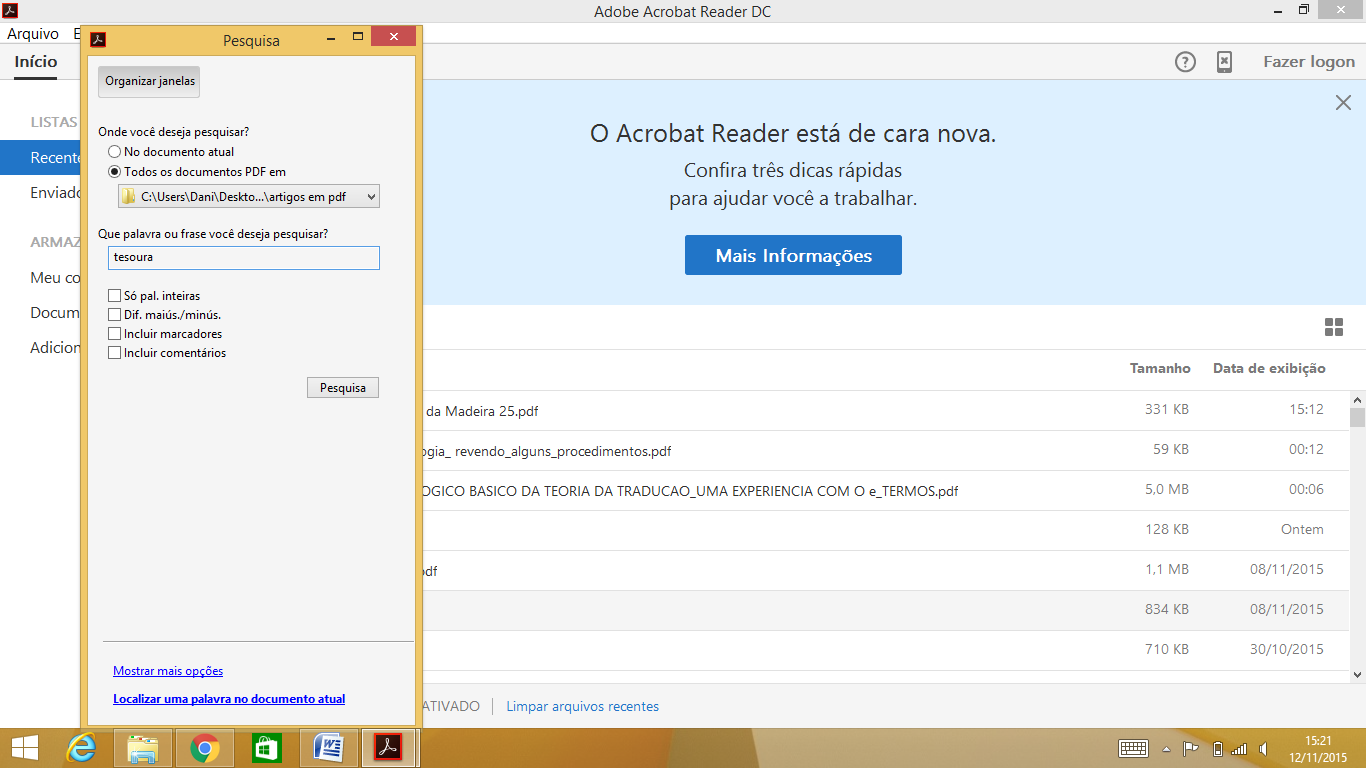Open File Explorer from taskbar
The height and width of the screenshot is (768, 1366).
(143, 748)
